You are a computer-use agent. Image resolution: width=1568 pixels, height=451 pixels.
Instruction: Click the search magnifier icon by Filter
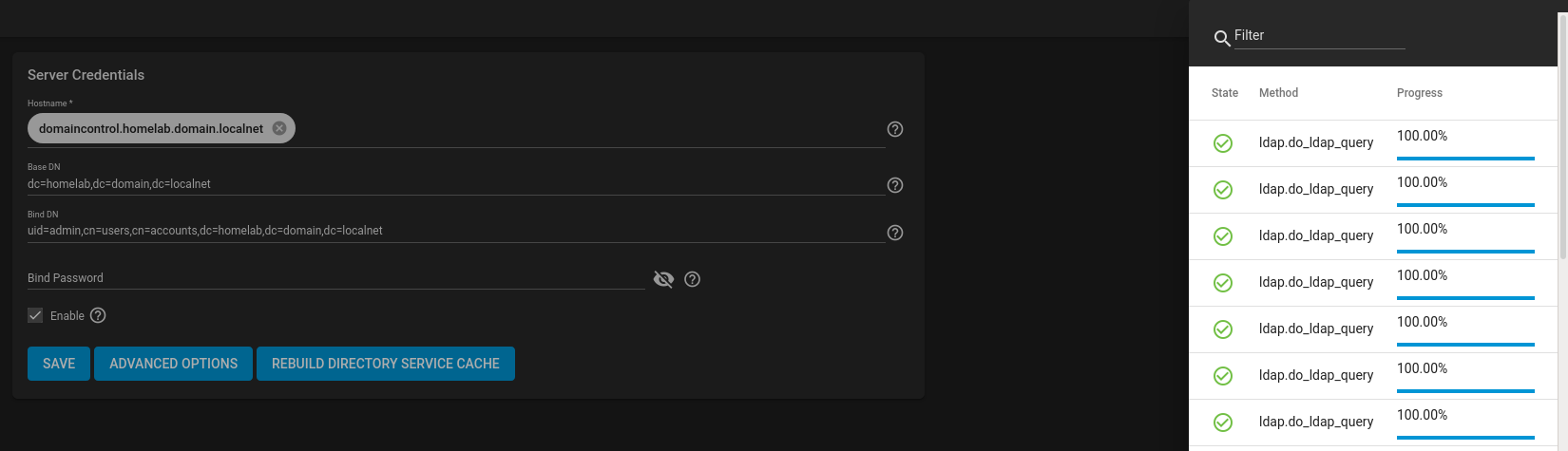(x=1222, y=39)
